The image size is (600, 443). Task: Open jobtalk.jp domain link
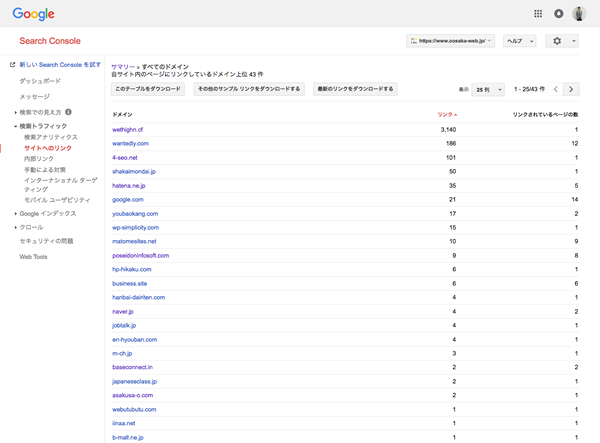(124, 325)
